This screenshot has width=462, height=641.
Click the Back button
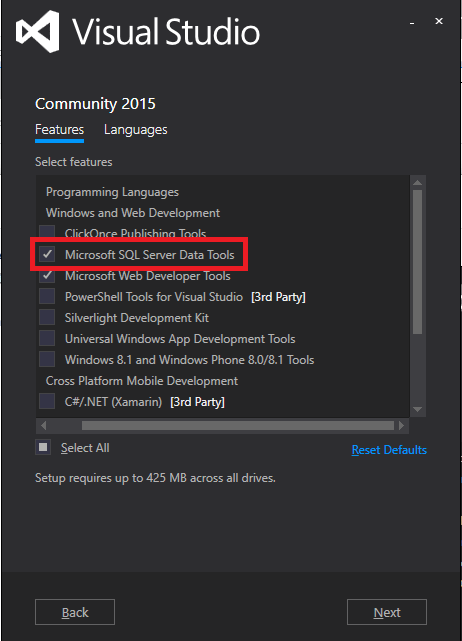(x=75, y=612)
